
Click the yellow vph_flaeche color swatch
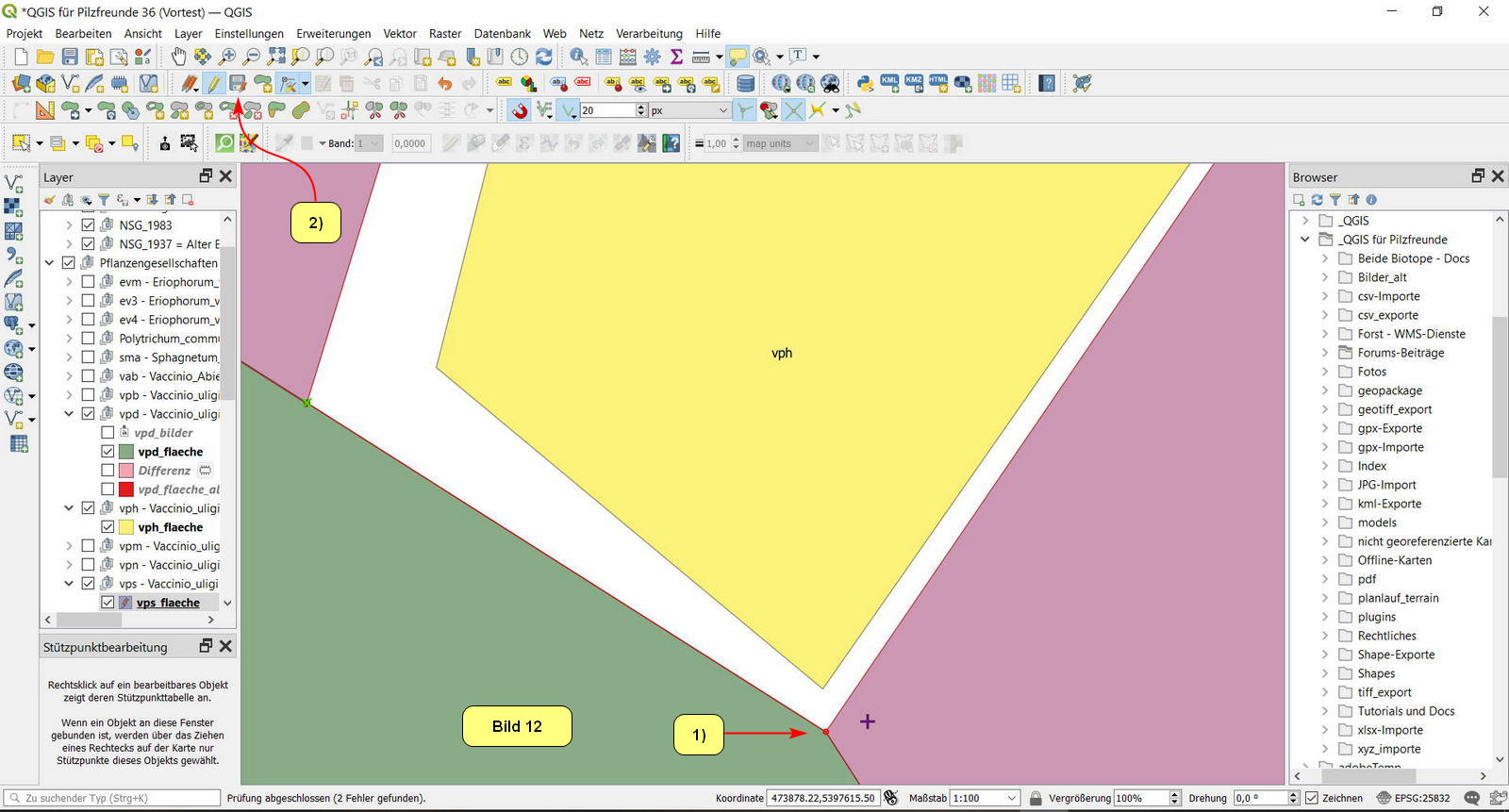[x=126, y=527]
